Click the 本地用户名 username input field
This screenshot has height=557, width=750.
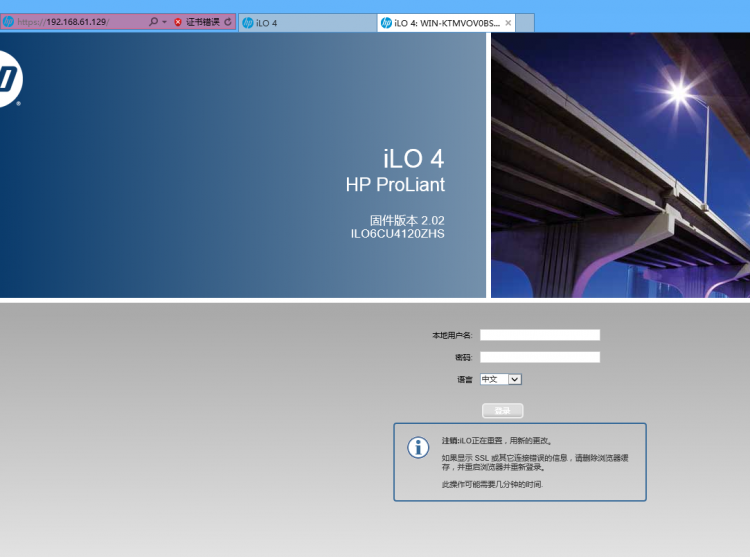click(540, 335)
